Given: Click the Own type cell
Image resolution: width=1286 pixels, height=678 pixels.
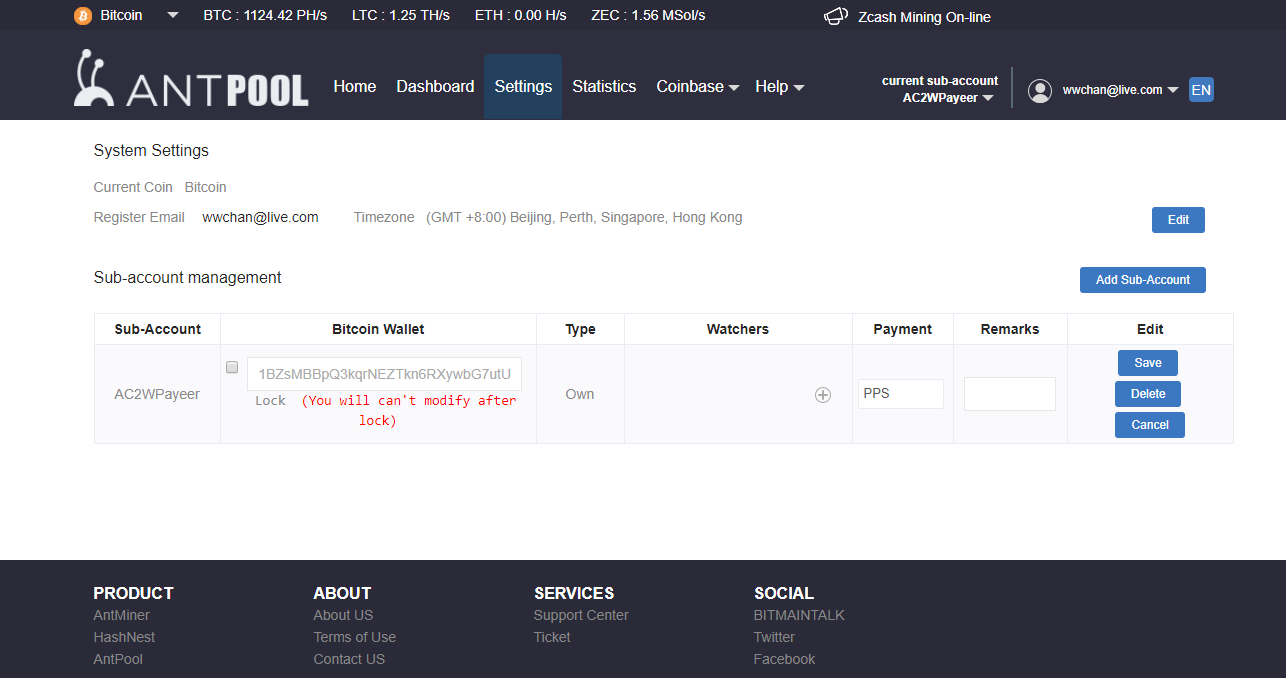Looking at the screenshot, I should (x=580, y=394).
